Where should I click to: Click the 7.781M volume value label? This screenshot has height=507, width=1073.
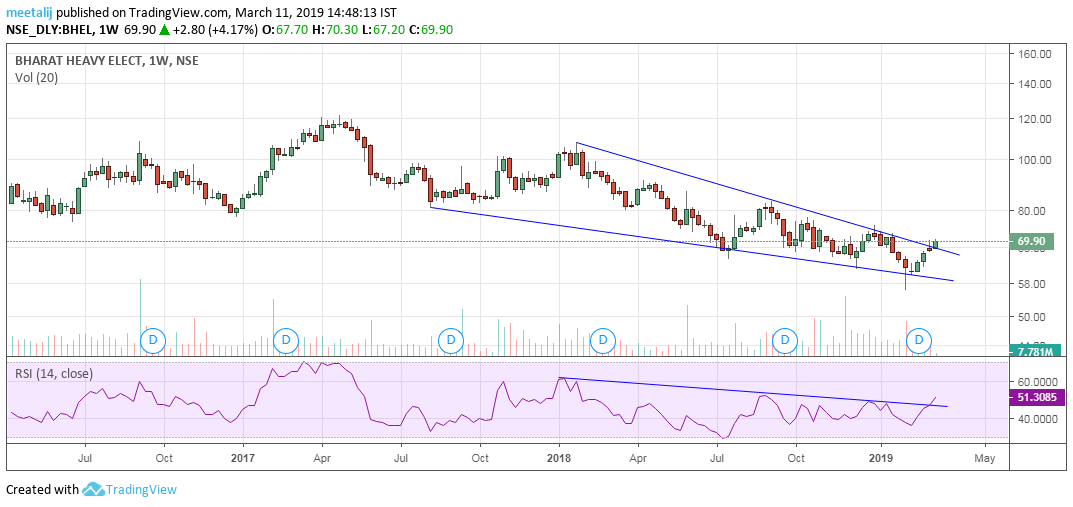click(x=1035, y=351)
